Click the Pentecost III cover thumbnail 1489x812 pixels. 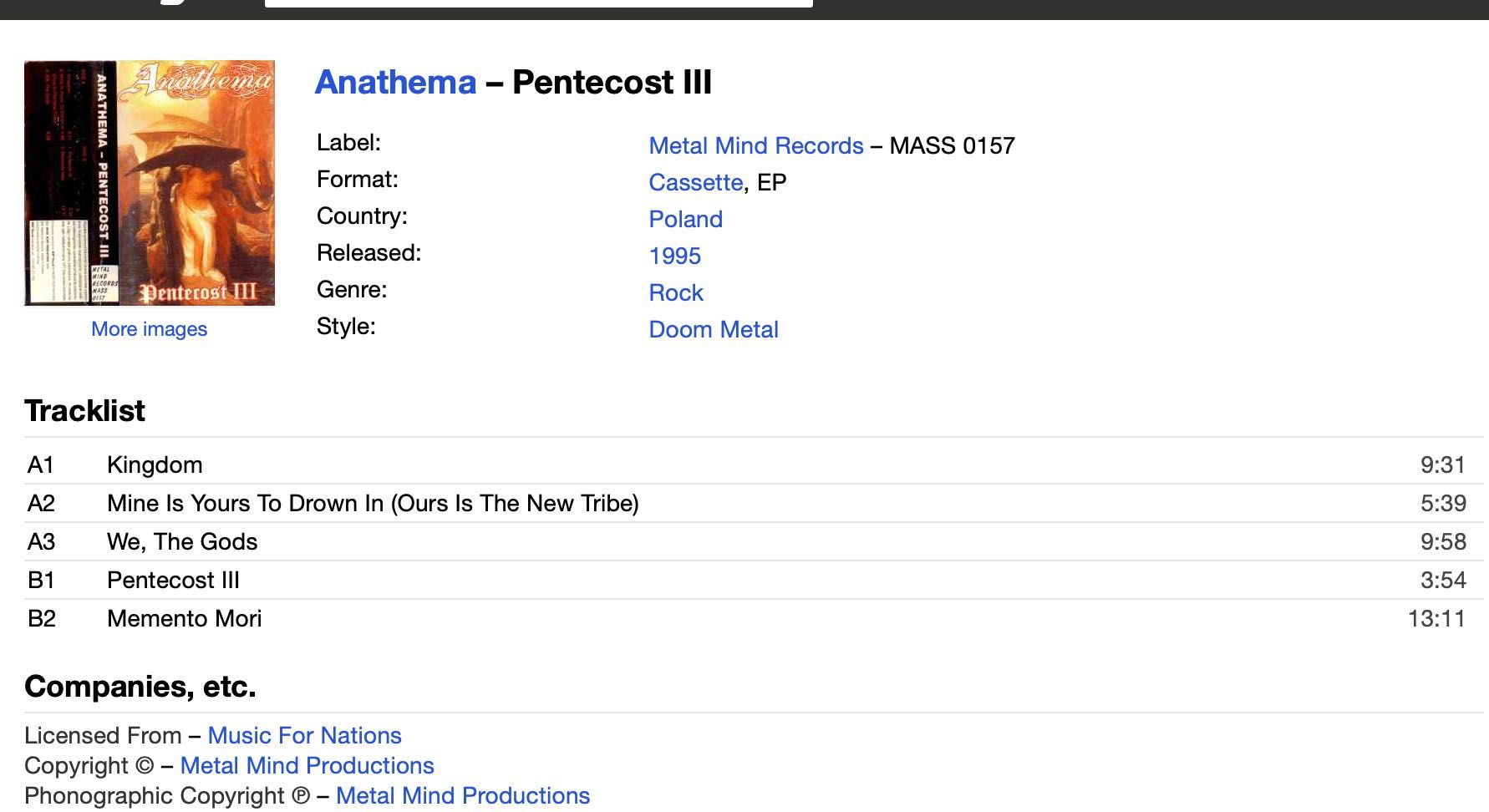[150, 183]
